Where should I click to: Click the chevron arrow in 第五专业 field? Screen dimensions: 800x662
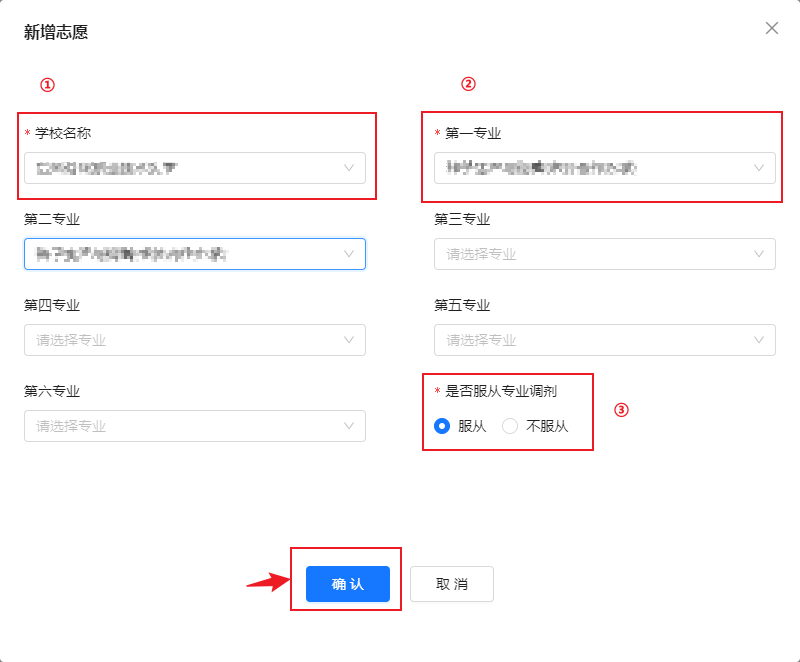759,340
